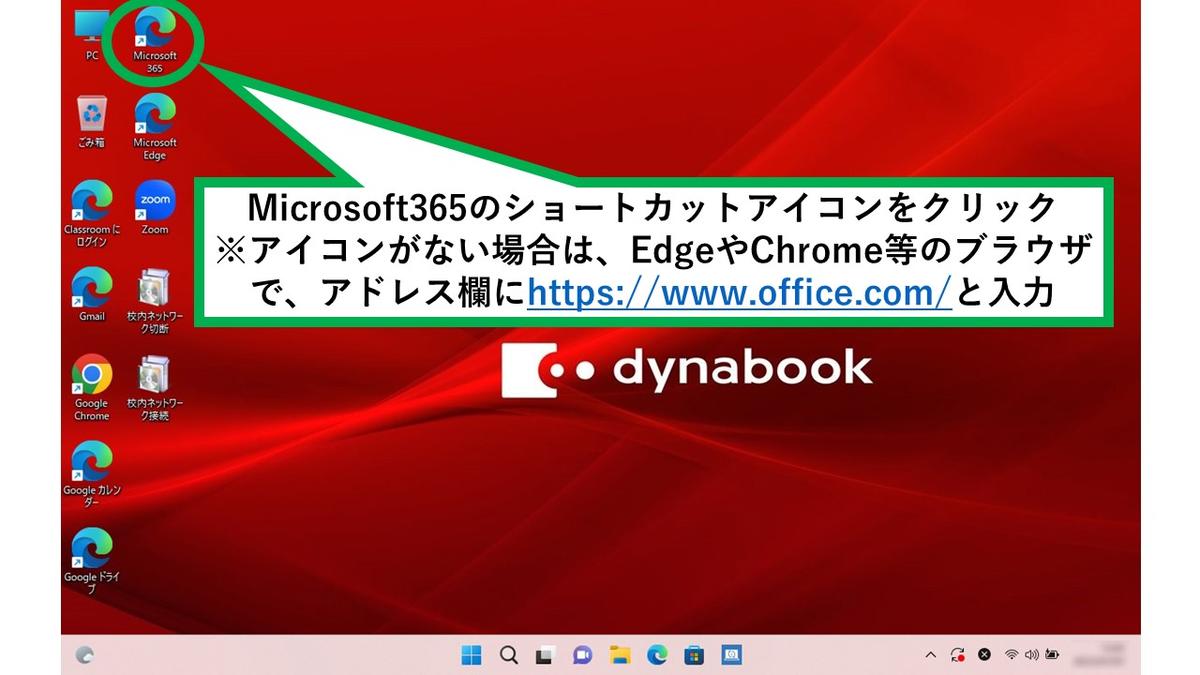This screenshot has width=1200, height=675.
Task: Click the black X tray icon
Action: [x=985, y=655]
